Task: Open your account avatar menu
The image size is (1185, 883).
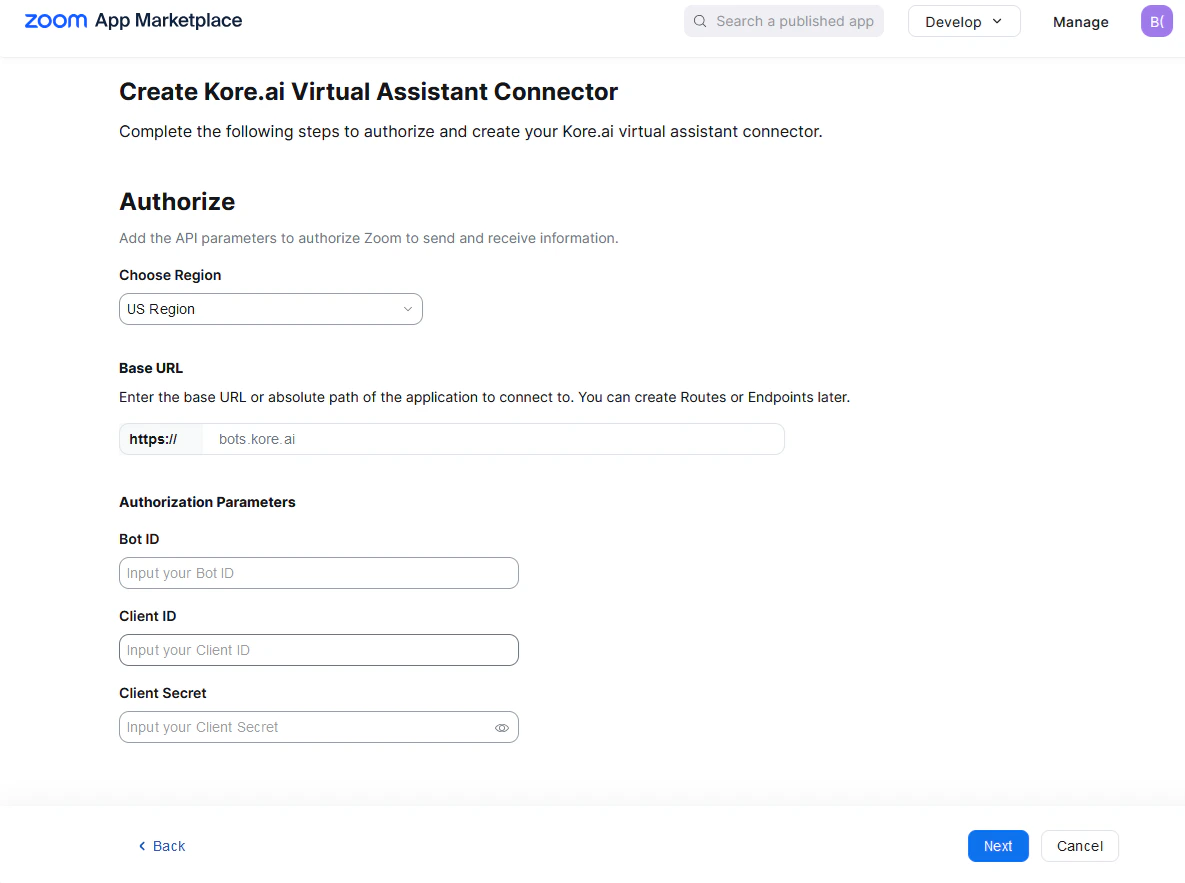Action: click(x=1156, y=20)
